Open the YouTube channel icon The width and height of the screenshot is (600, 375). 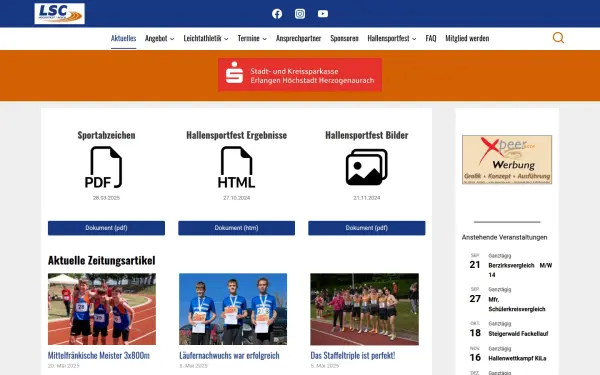[x=323, y=14]
